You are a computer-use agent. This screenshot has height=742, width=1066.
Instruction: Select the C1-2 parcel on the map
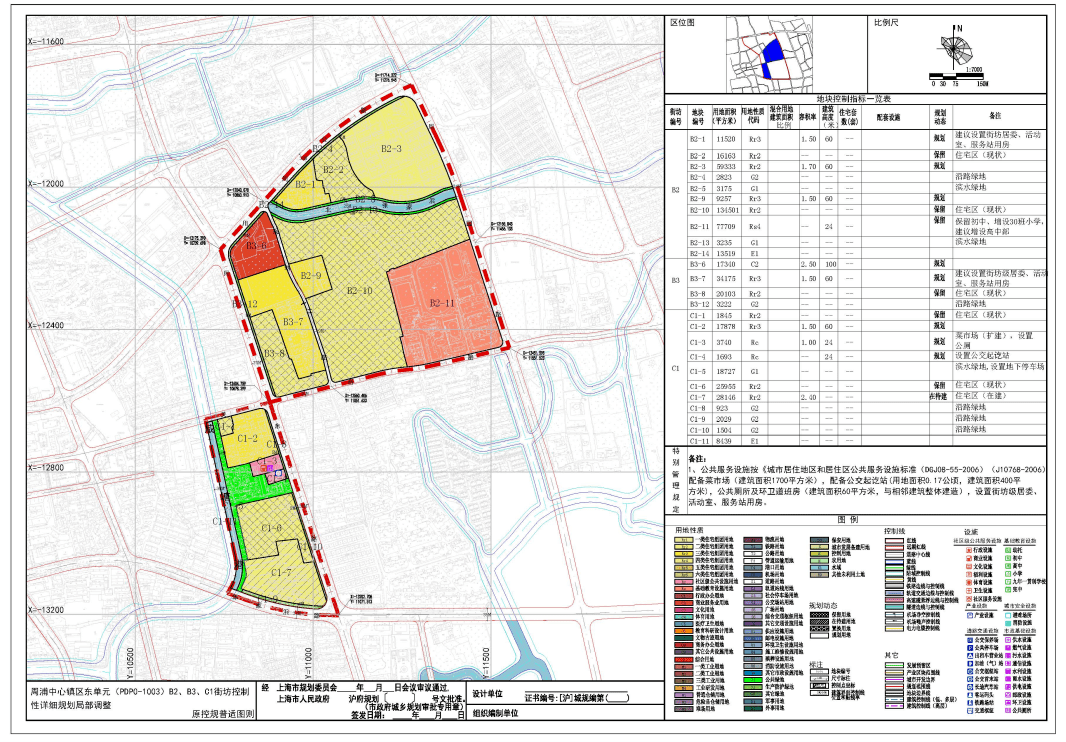click(x=247, y=439)
